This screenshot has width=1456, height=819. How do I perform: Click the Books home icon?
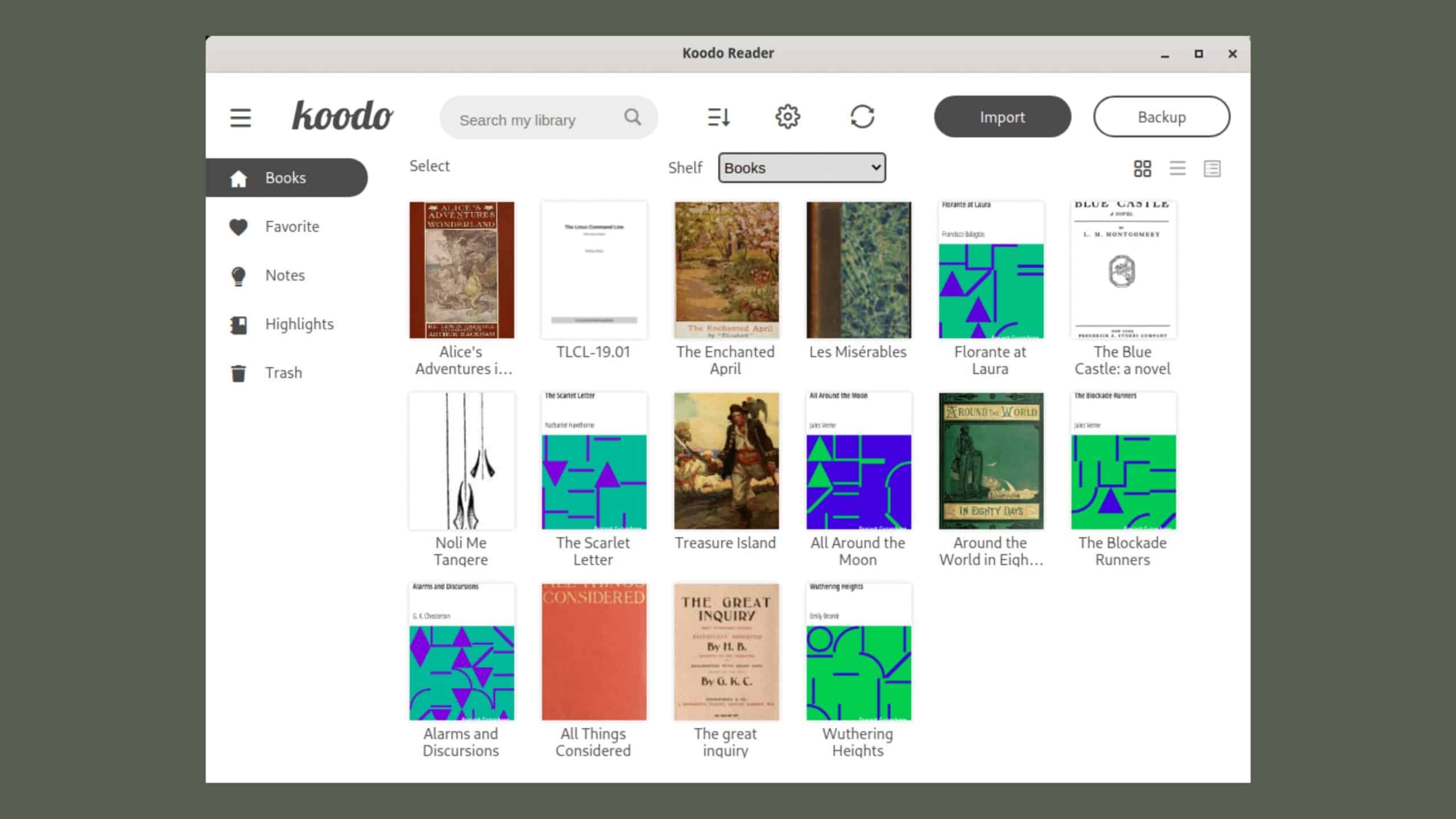click(238, 178)
